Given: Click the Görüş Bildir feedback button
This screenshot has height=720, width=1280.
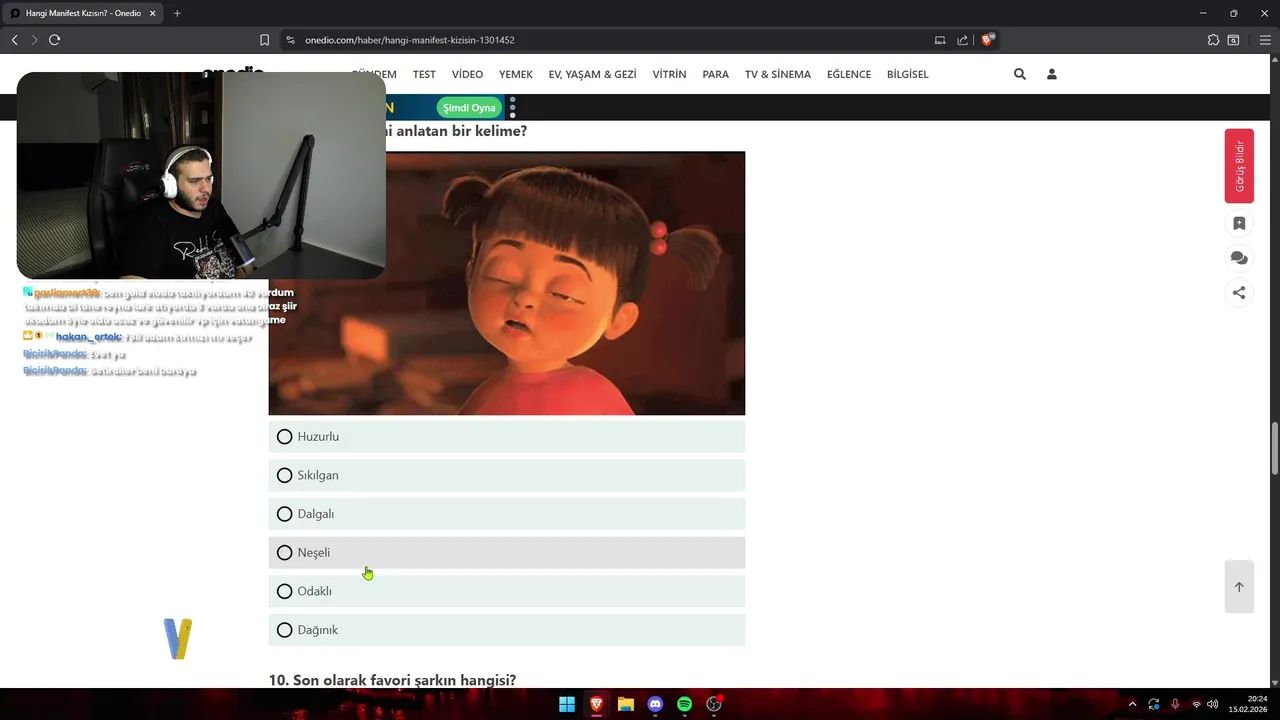Looking at the screenshot, I should (1239, 166).
